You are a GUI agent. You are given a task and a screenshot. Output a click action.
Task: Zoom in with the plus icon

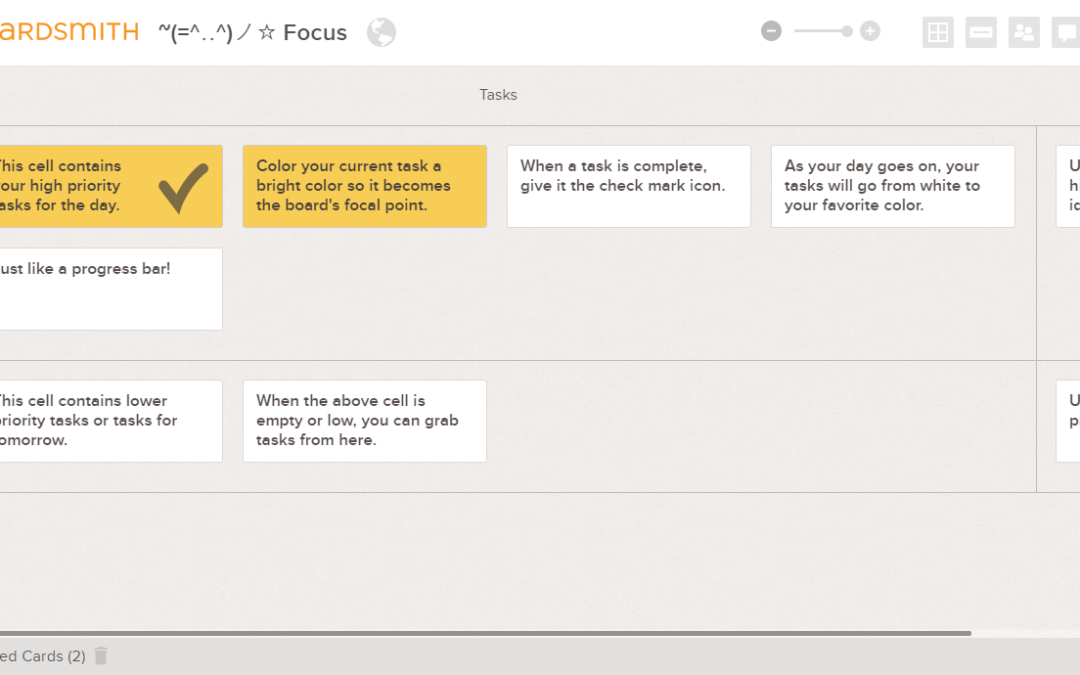(870, 31)
